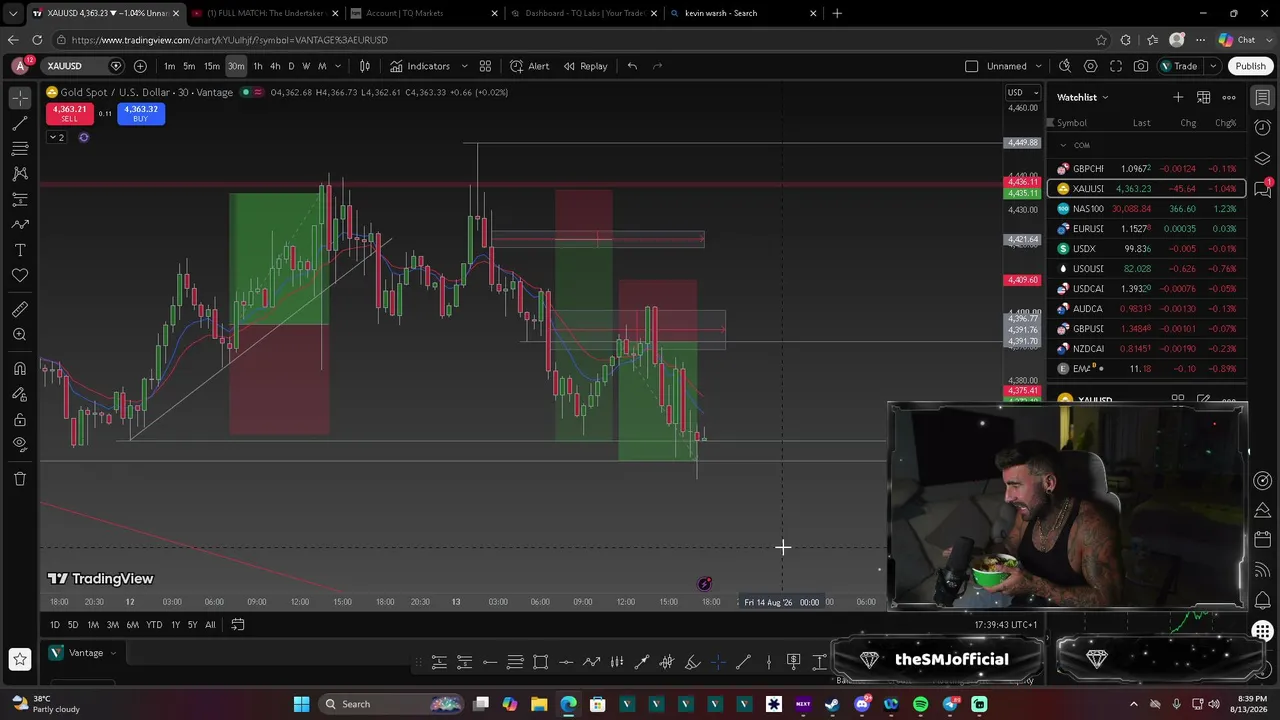Switch to the 1h timeframe
This screenshot has height=720, width=1280.
(258, 66)
